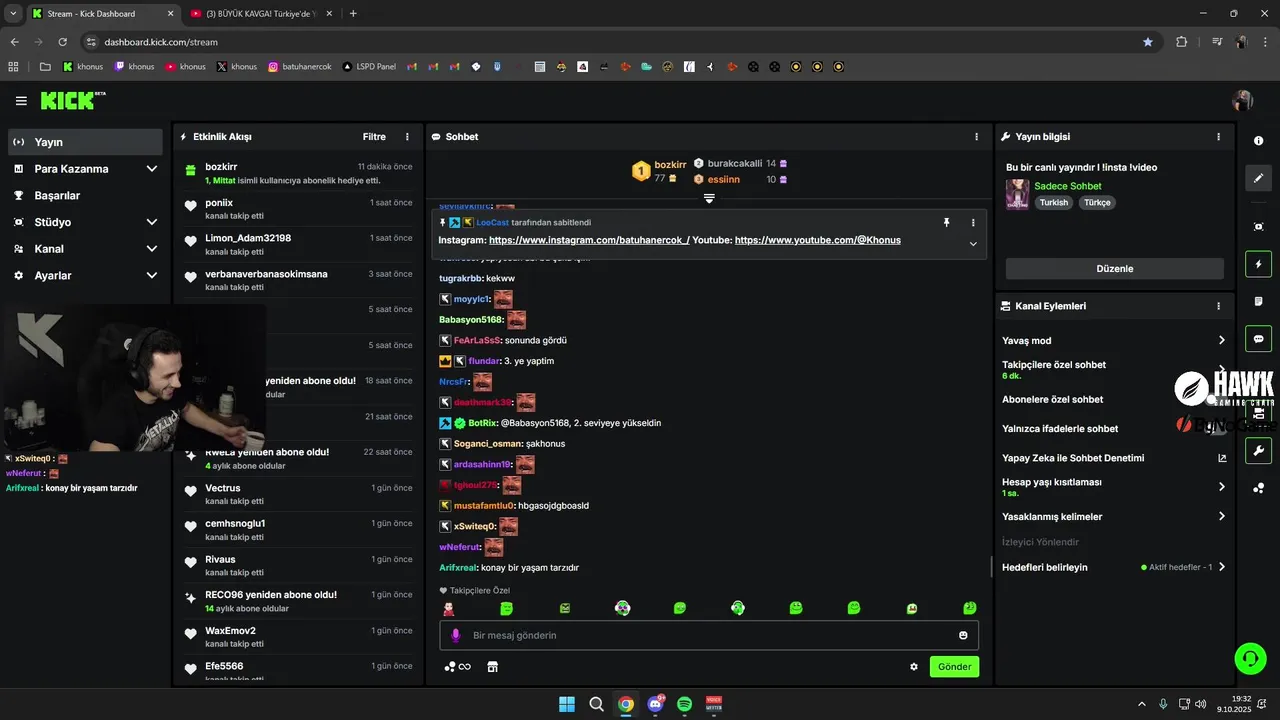Bookmark this page with the star icon

click(1148, 42)
